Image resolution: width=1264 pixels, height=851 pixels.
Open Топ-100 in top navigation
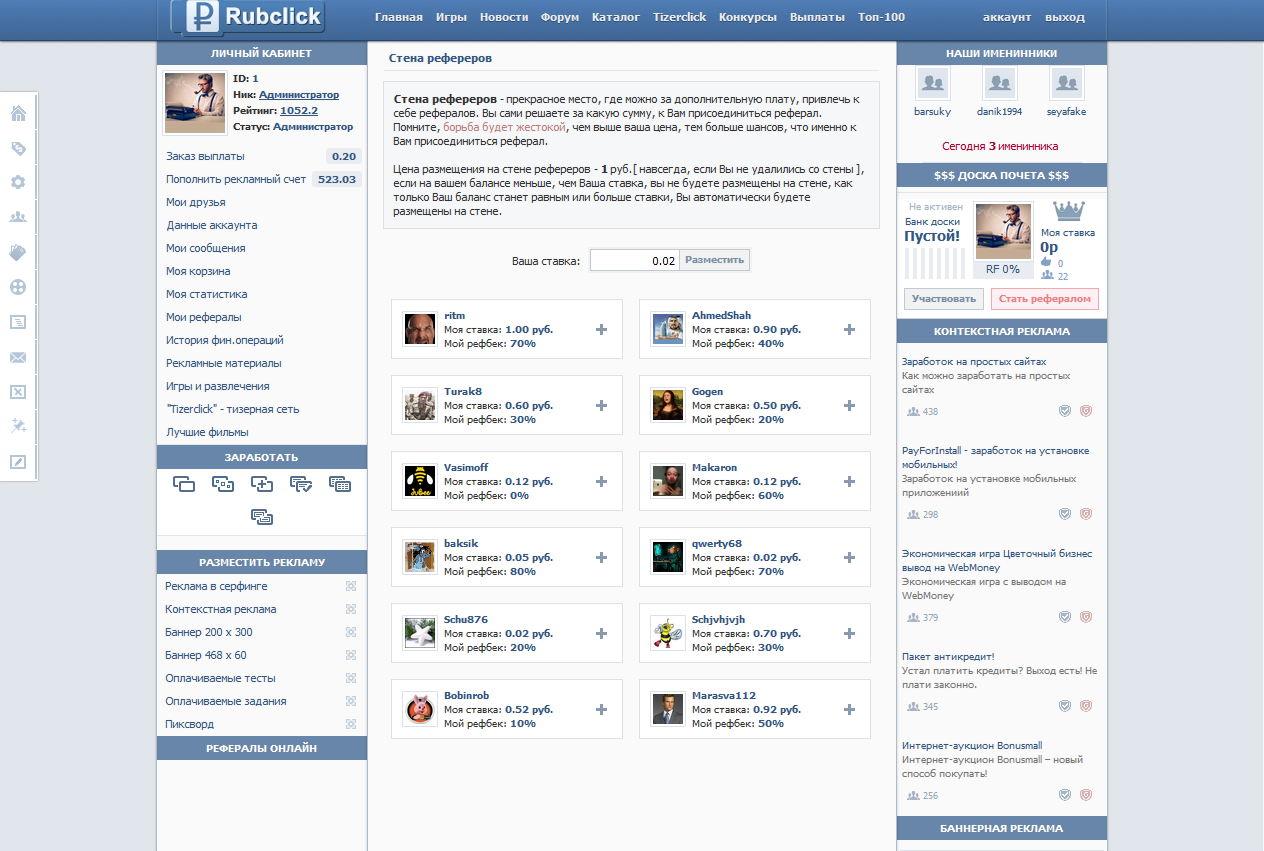[x=881, y=17]
